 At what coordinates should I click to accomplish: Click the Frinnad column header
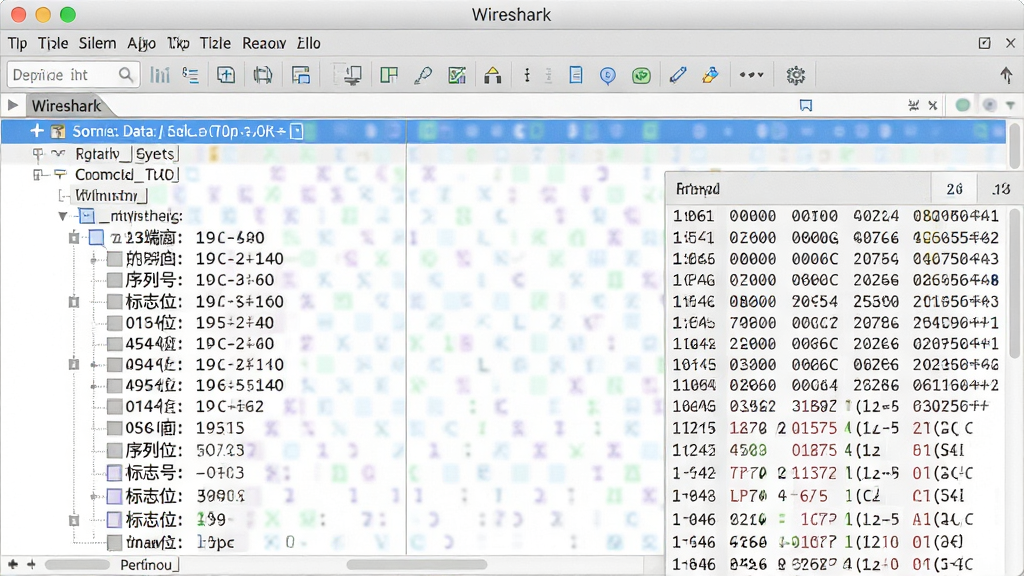tap(697, 189)
